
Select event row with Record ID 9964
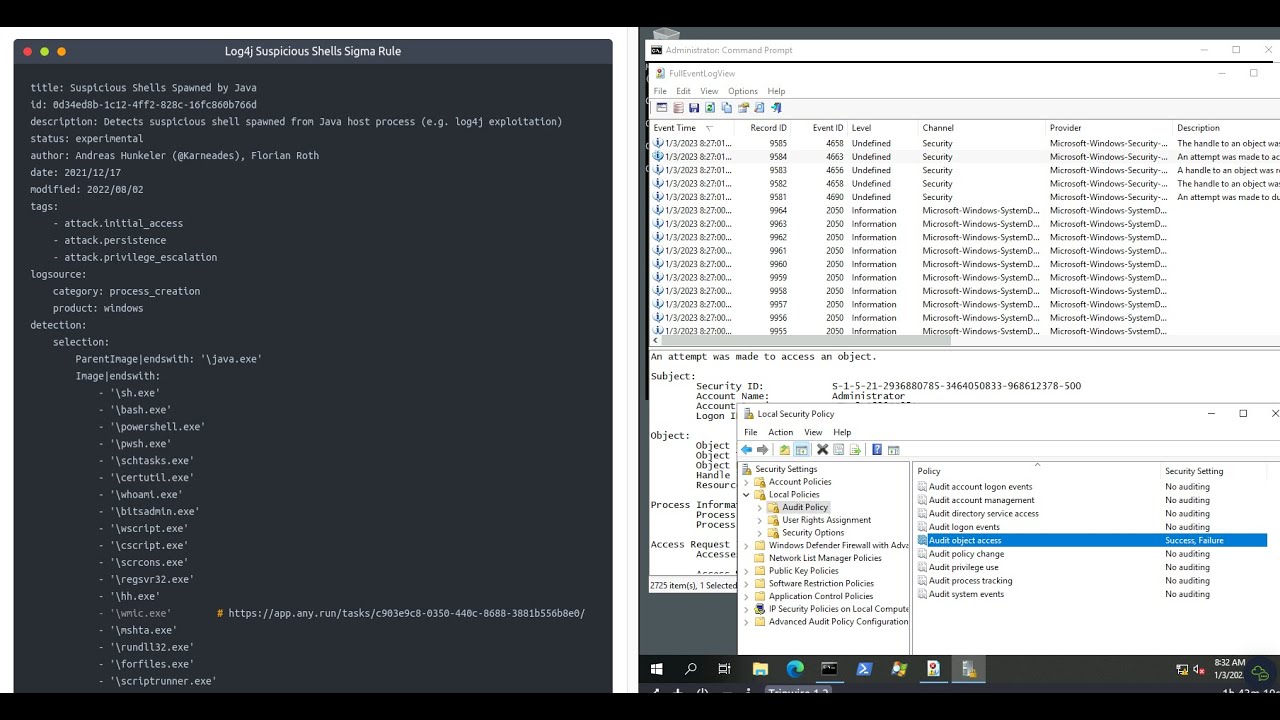click(965, 211)
